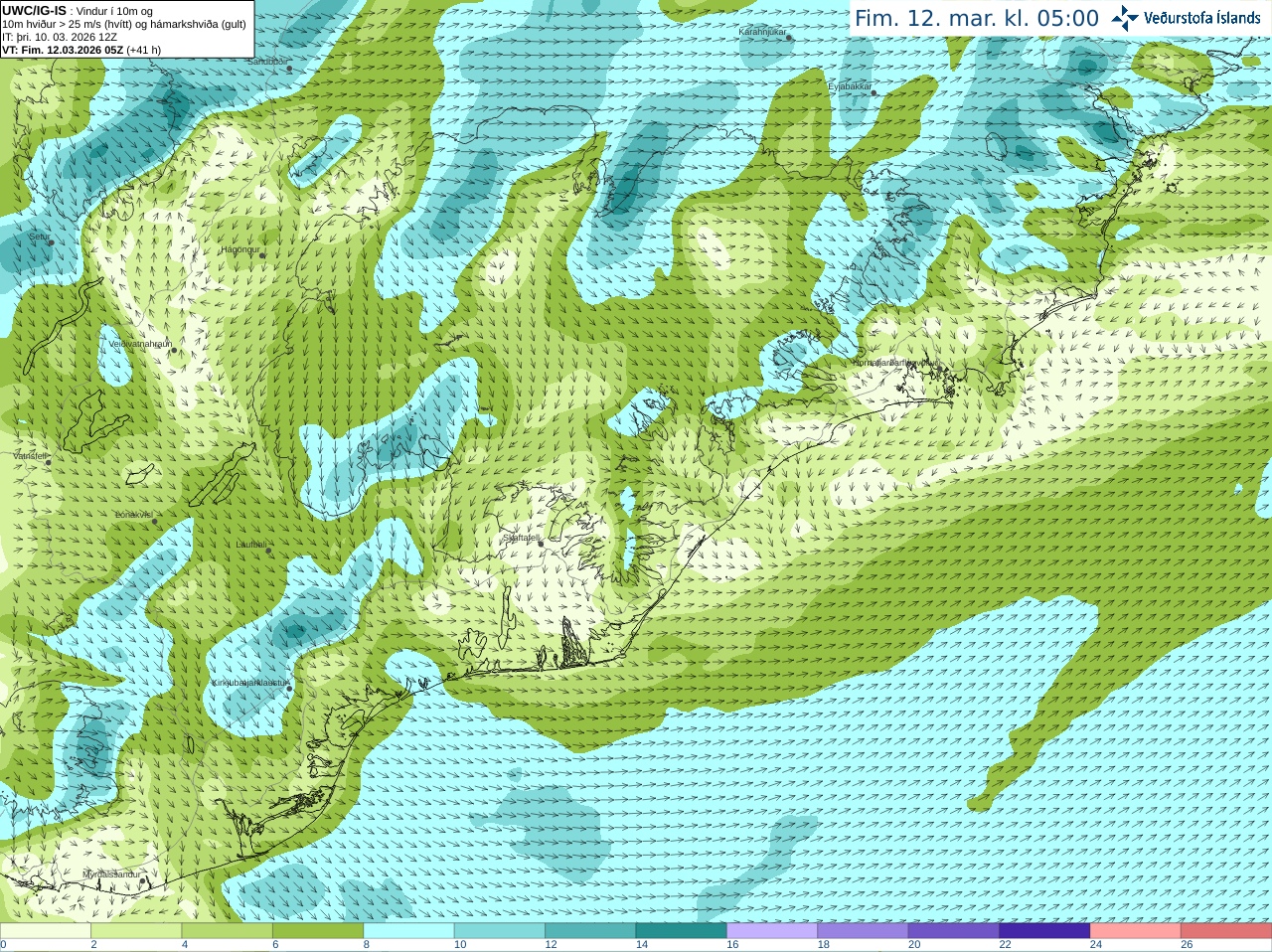Select the Vatnsfell station label

tap(30, 456)
